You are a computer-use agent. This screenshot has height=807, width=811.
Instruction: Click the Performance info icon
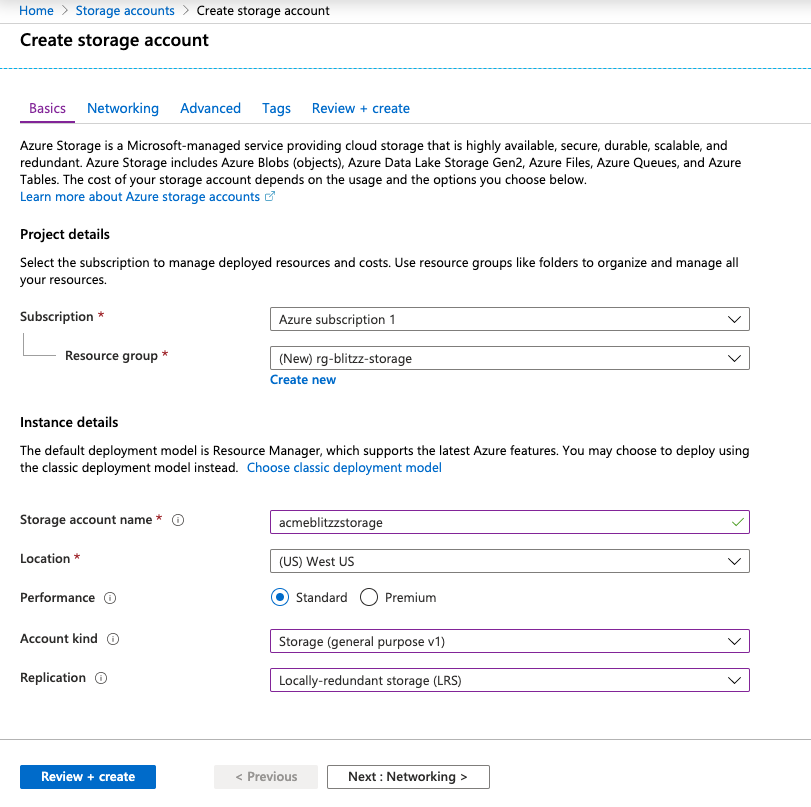pyautogui.click(x=110, y=598)
